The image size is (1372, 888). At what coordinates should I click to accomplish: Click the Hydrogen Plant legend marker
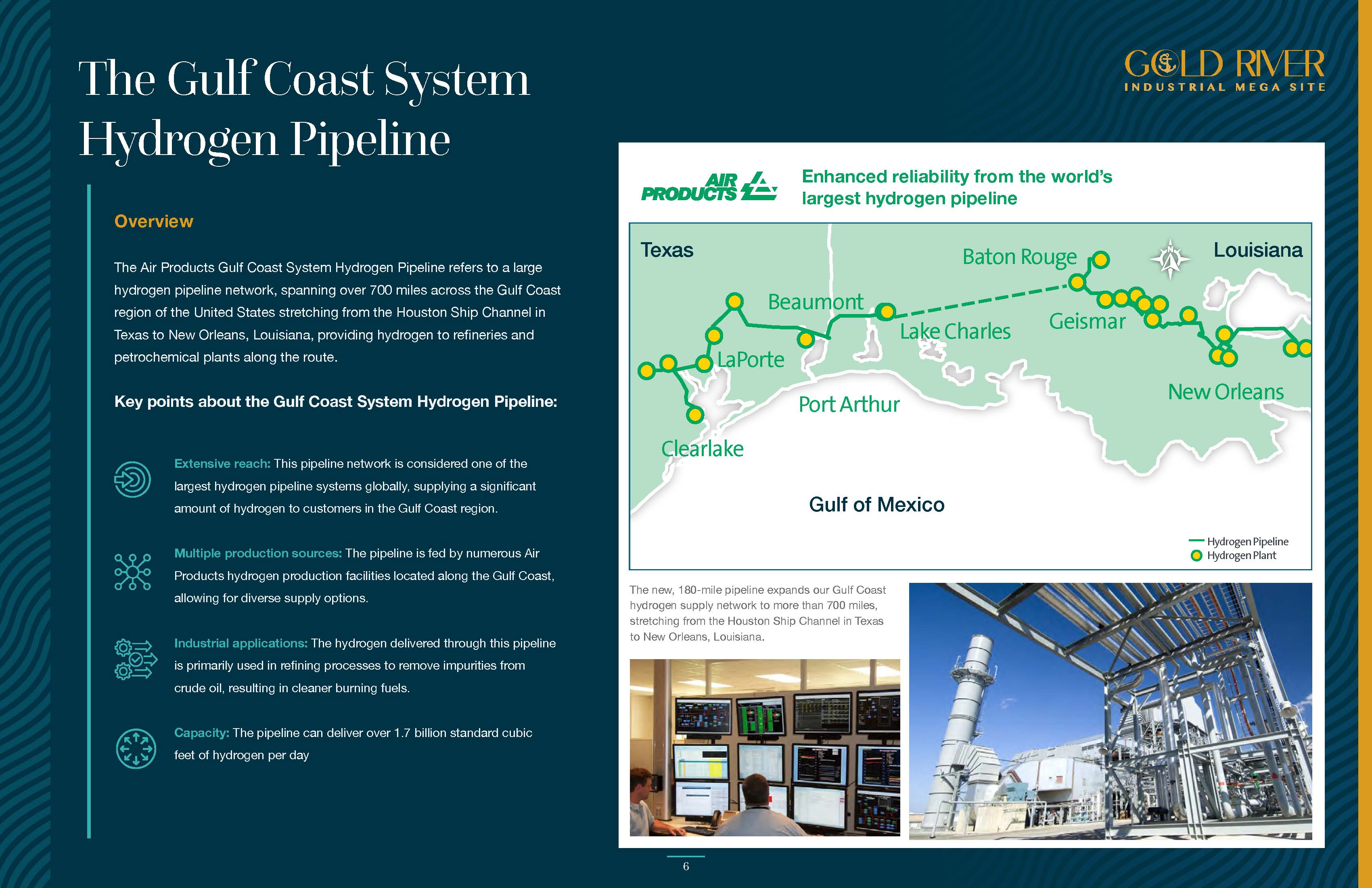(1196, 556)
